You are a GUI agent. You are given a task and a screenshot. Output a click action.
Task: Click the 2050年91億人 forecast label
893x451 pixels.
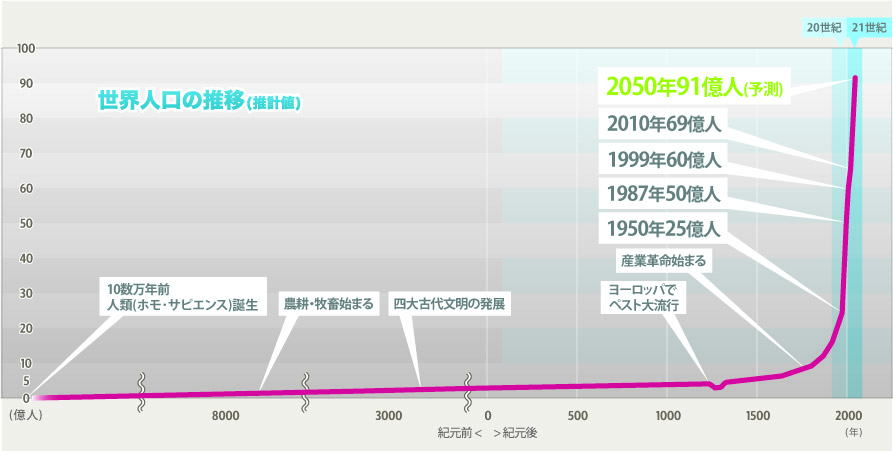694,88
